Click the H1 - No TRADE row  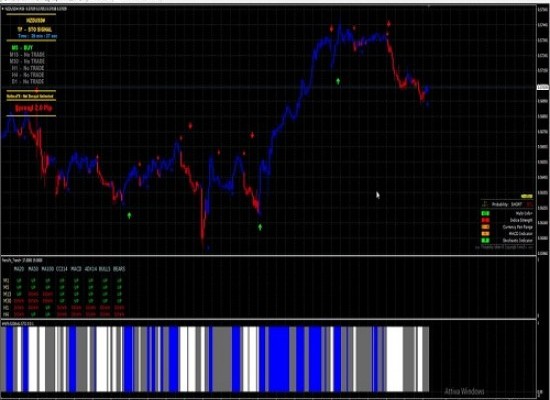(28, 68)
